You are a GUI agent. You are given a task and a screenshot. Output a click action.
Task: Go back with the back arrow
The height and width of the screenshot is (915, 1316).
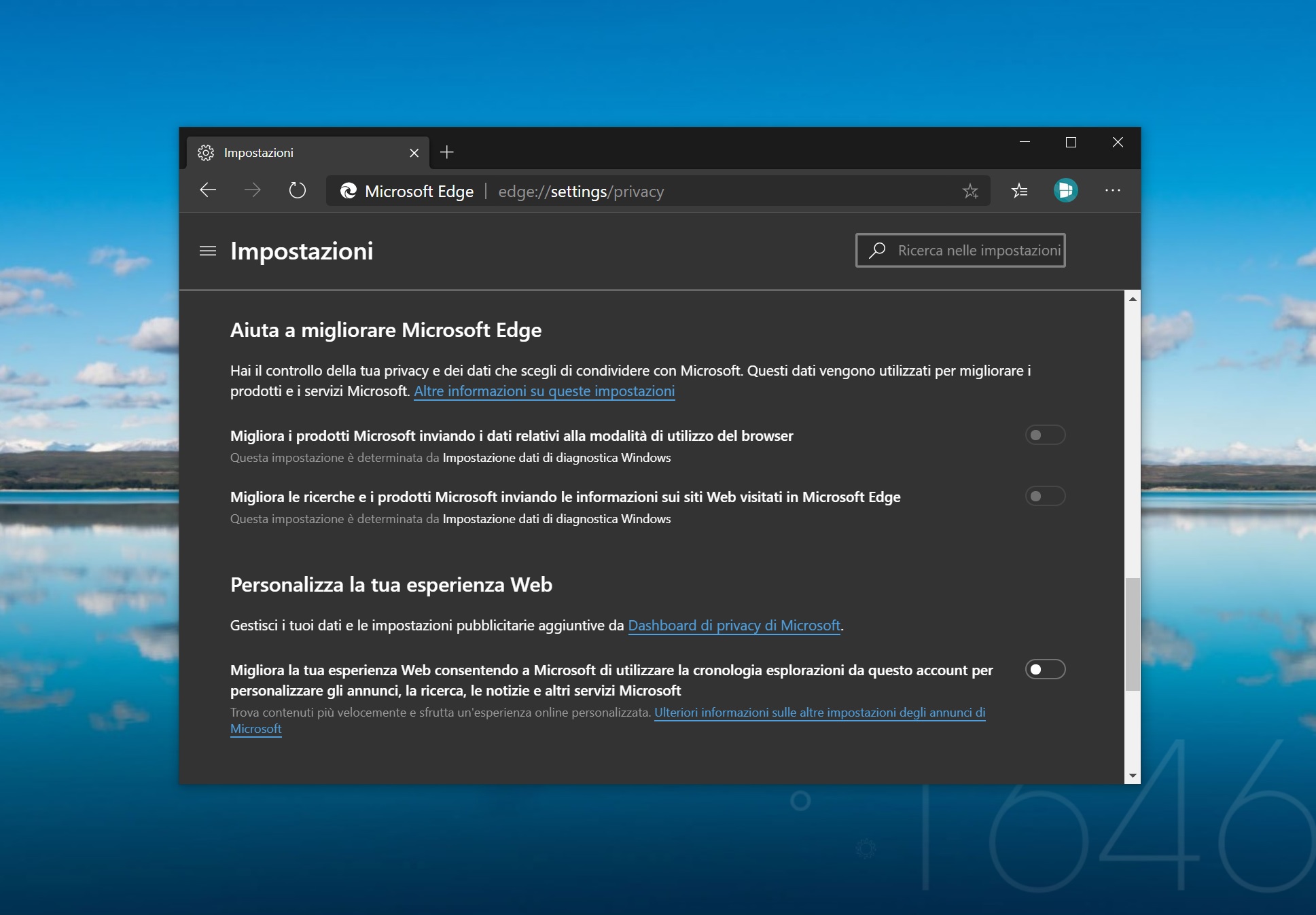point(208,190)
